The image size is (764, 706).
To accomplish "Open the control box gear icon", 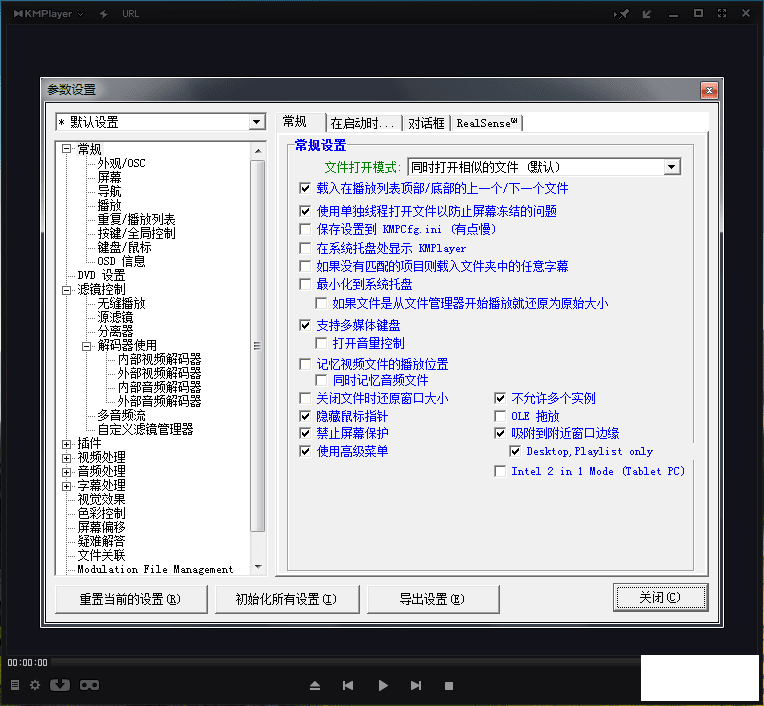I will pyautogui.click(x=35, y=685).
